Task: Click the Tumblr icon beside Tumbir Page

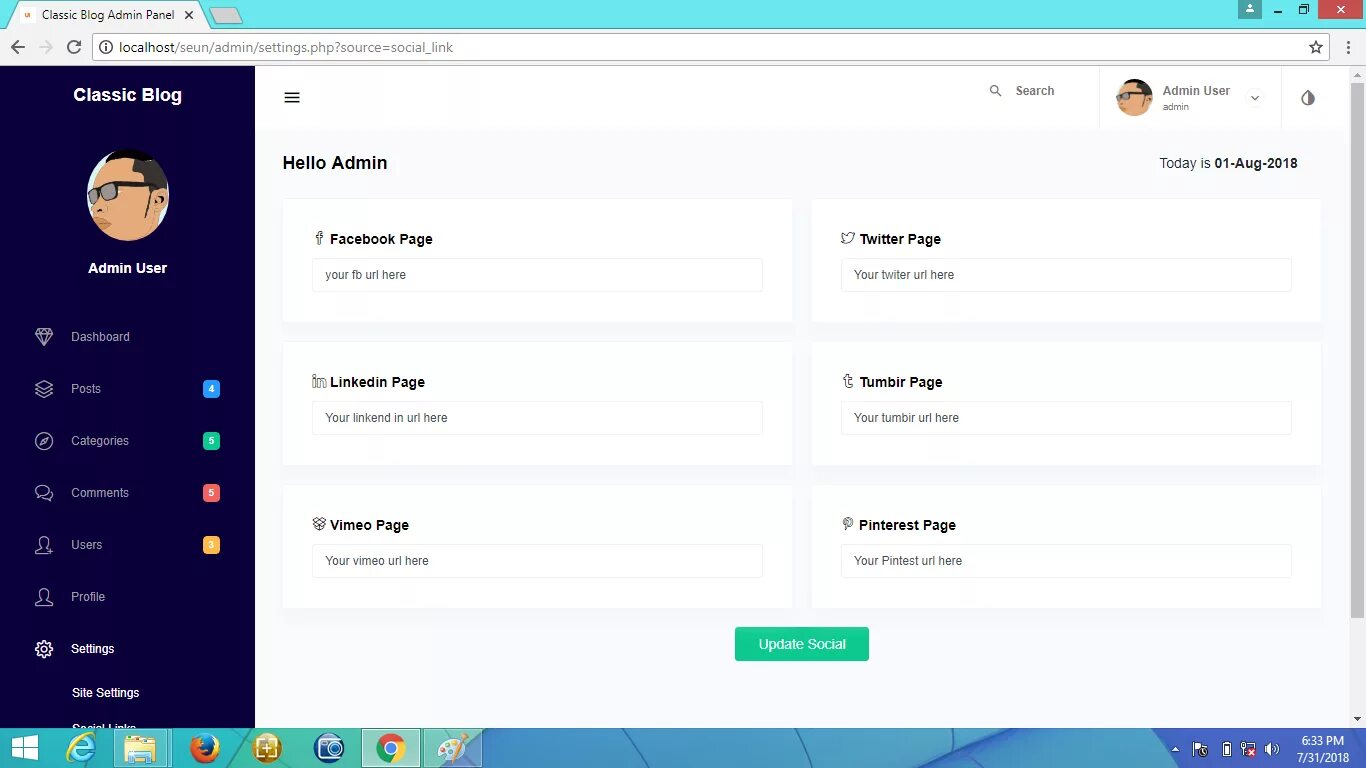Action: (848, 381)
